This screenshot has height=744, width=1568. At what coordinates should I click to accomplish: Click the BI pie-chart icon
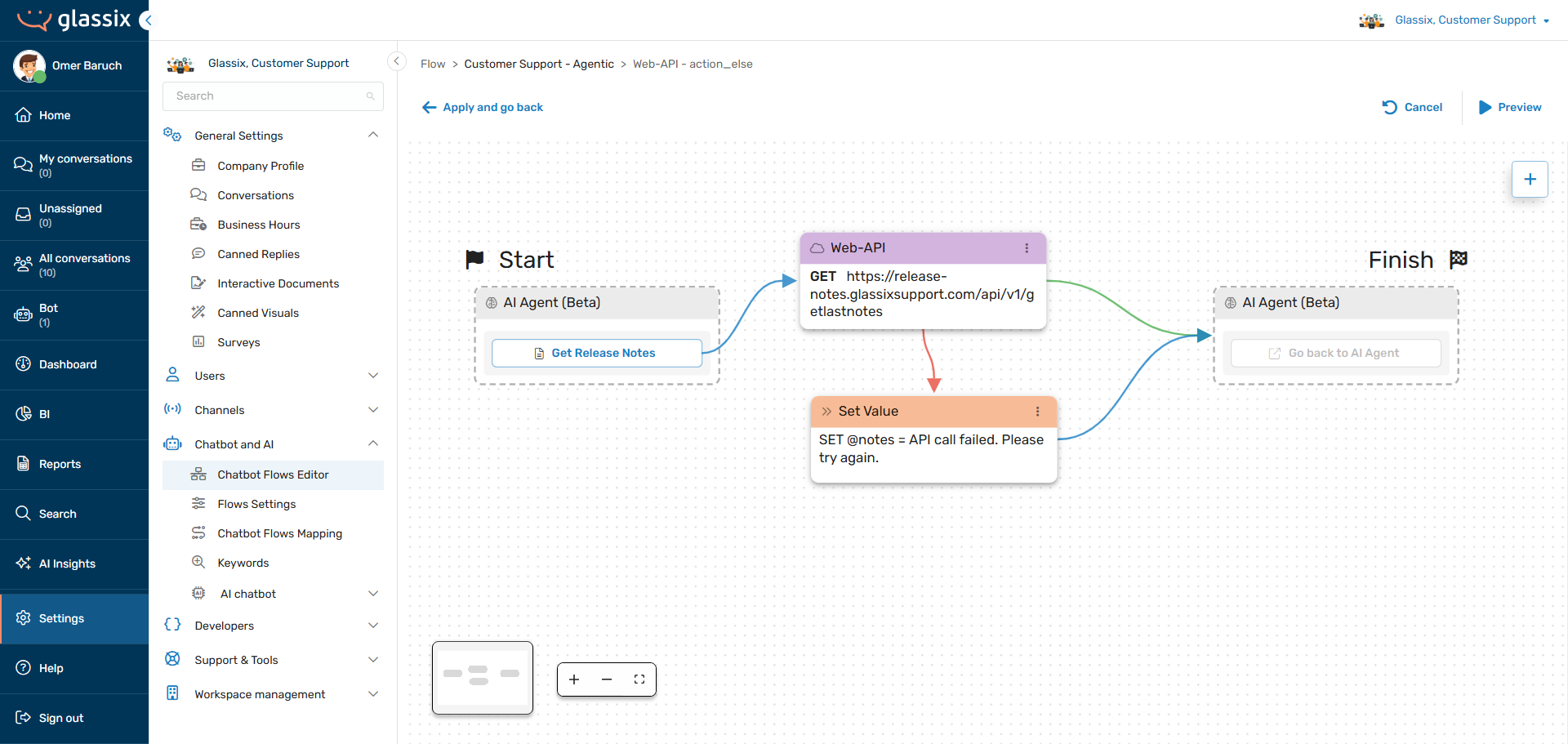(24, 414)
